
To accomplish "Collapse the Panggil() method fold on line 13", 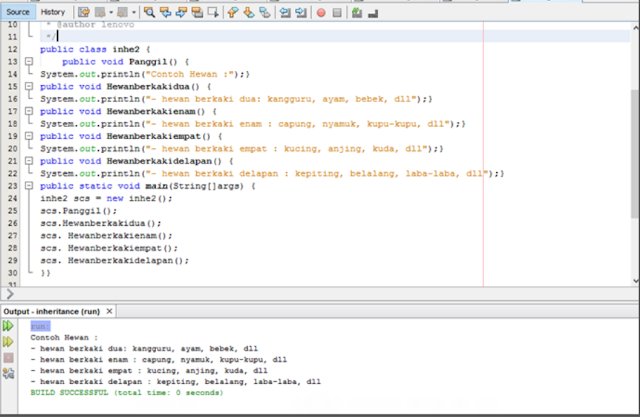I will (29, 62).
